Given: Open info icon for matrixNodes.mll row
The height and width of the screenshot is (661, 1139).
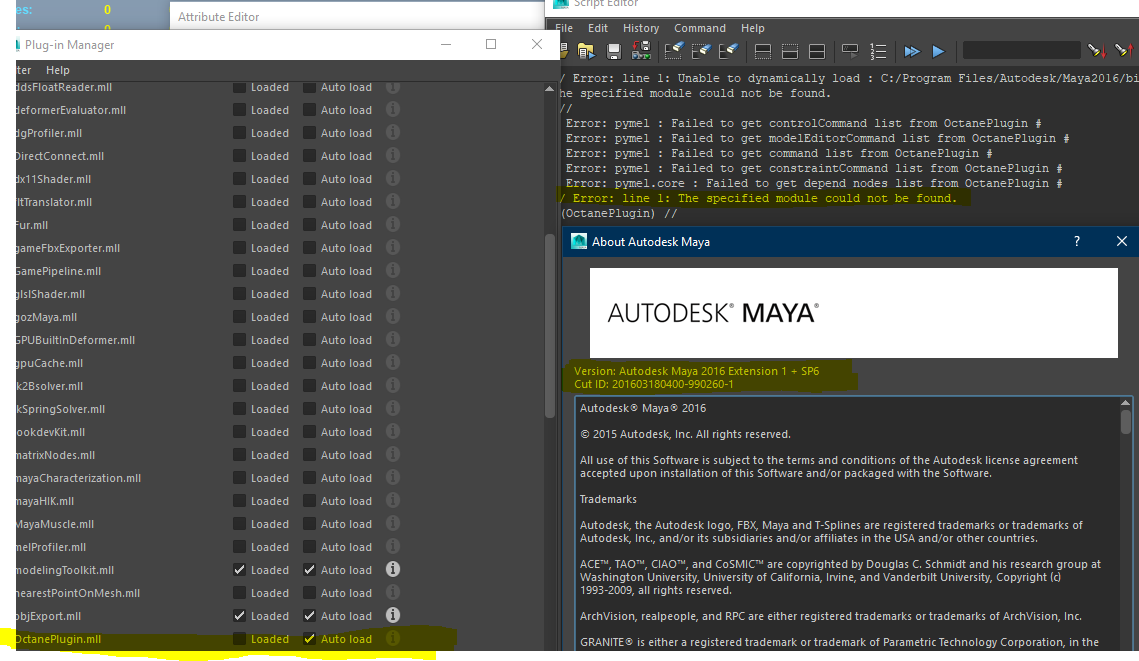Looking at the screenshot, I should coord(393,455).
